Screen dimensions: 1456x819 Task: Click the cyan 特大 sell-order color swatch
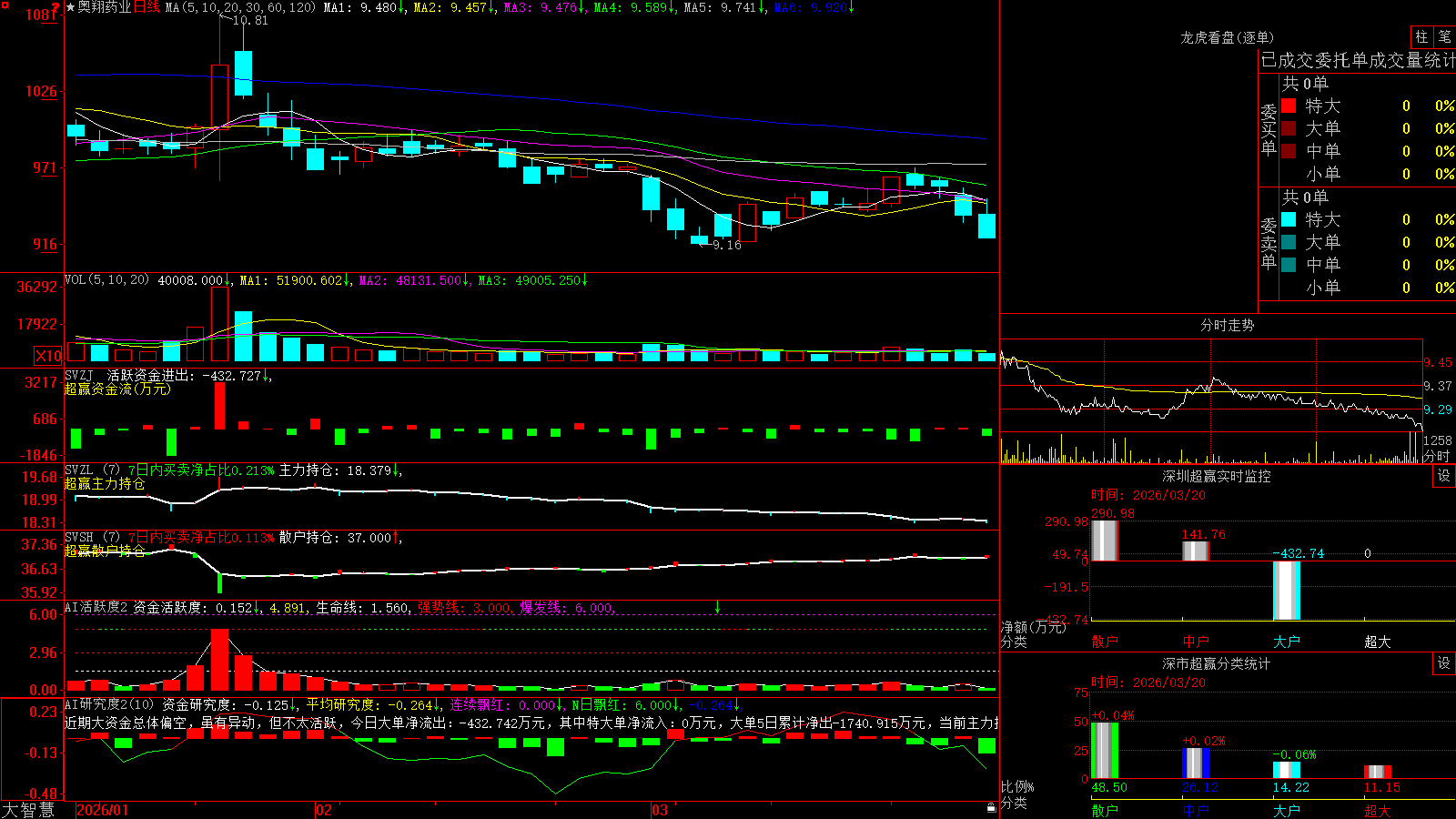(1289, 219)
